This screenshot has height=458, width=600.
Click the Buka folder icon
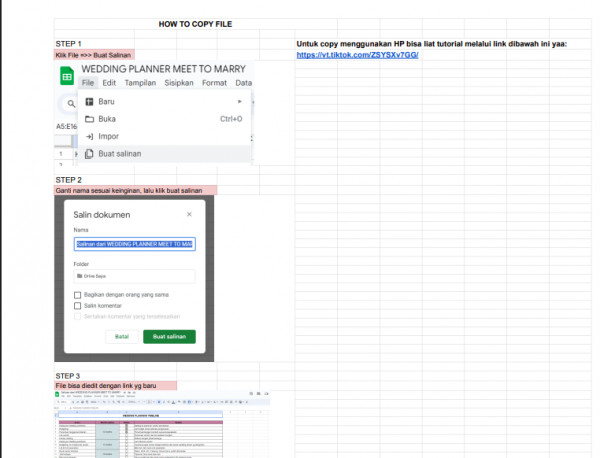(x=89, y=119)
